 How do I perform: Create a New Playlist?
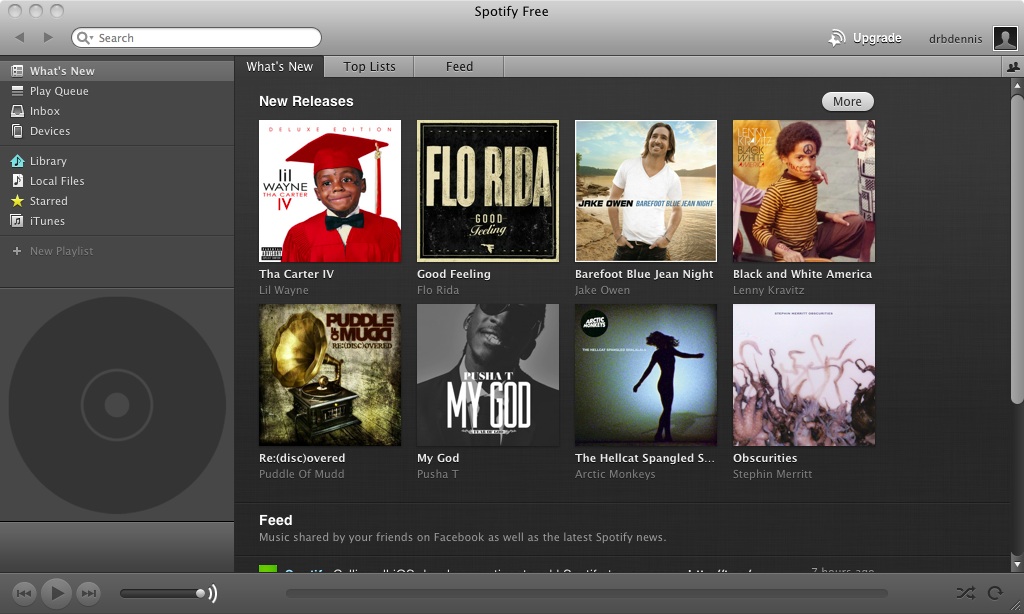pyautogui.click(x=61, y=251)
